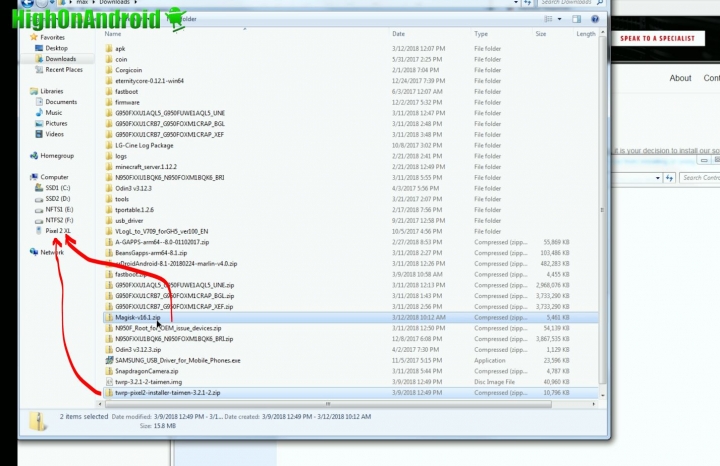Open the About link in browser window
The image size is (720, 466).
point(680,78)
